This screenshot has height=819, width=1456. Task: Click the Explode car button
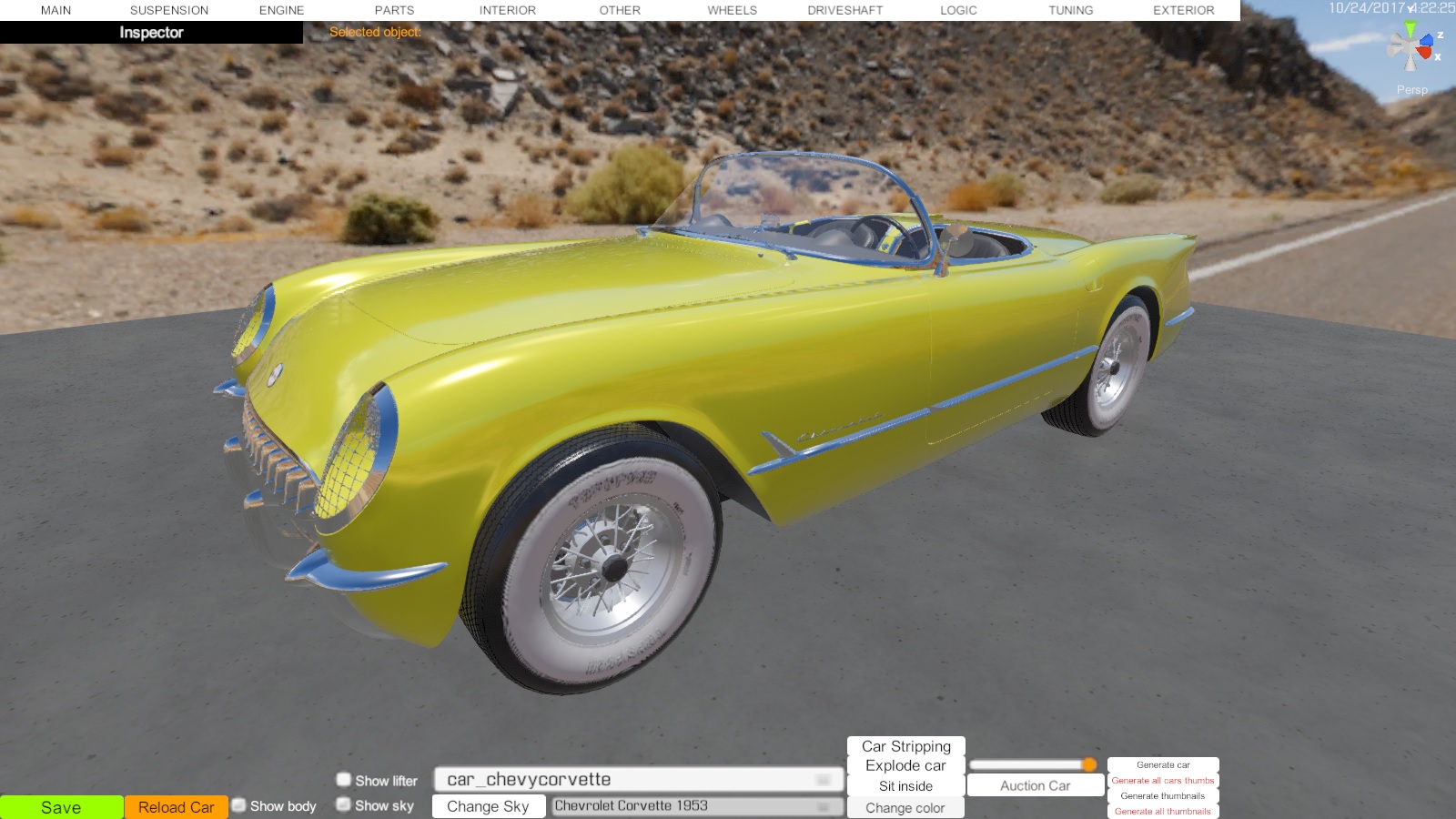(x=905, y=766)
